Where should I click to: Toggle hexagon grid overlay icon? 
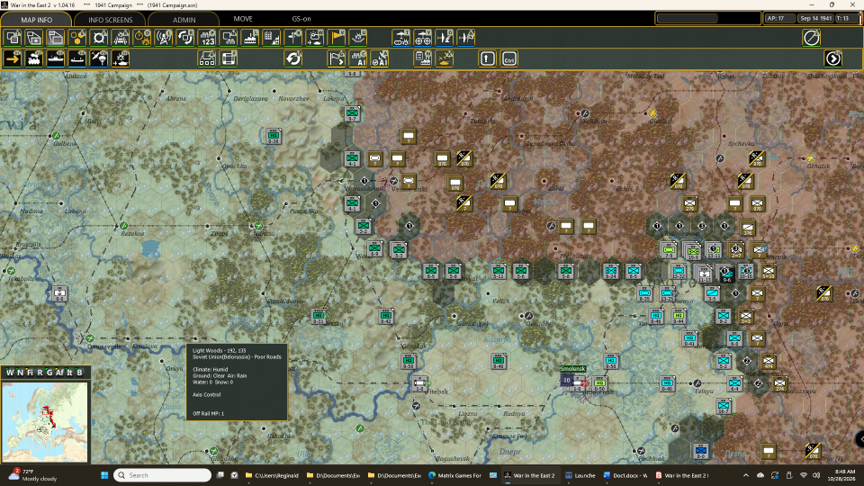pyautogui.click(x=77, y=38)
